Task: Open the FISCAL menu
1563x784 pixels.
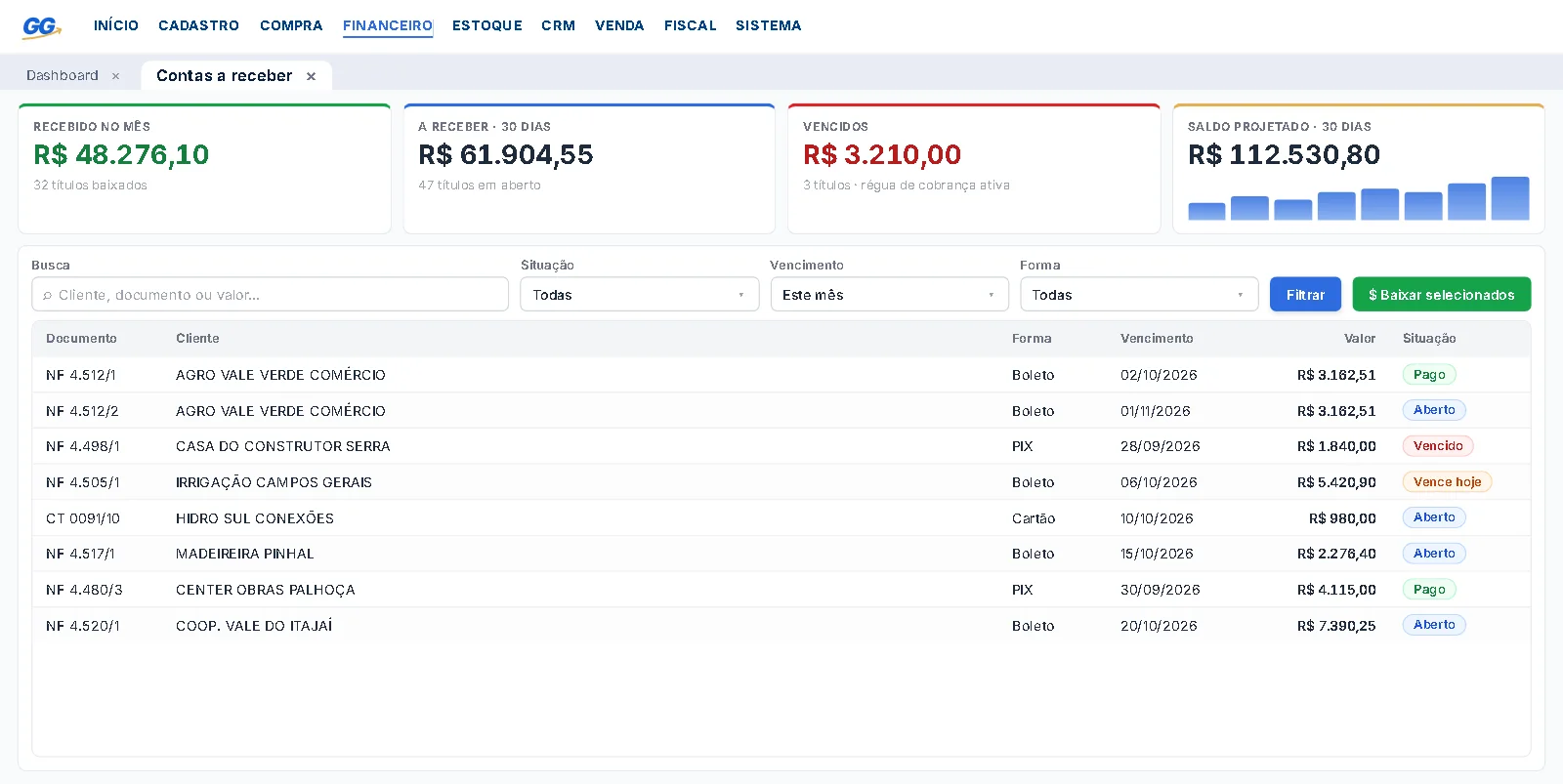Action: coord(691,26)
